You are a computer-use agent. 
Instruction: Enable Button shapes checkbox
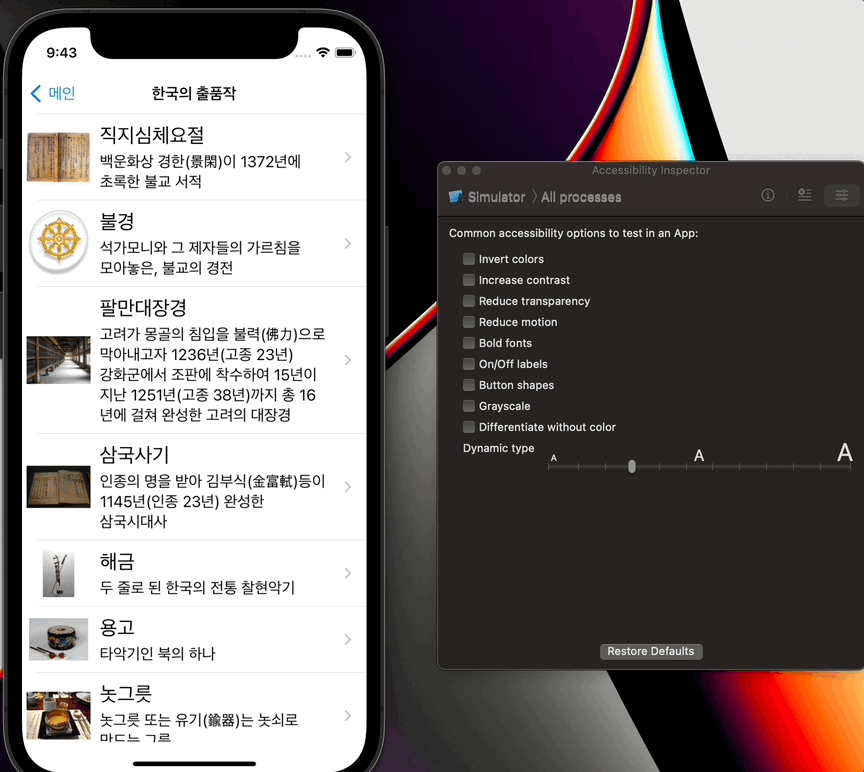pos(469,385)
